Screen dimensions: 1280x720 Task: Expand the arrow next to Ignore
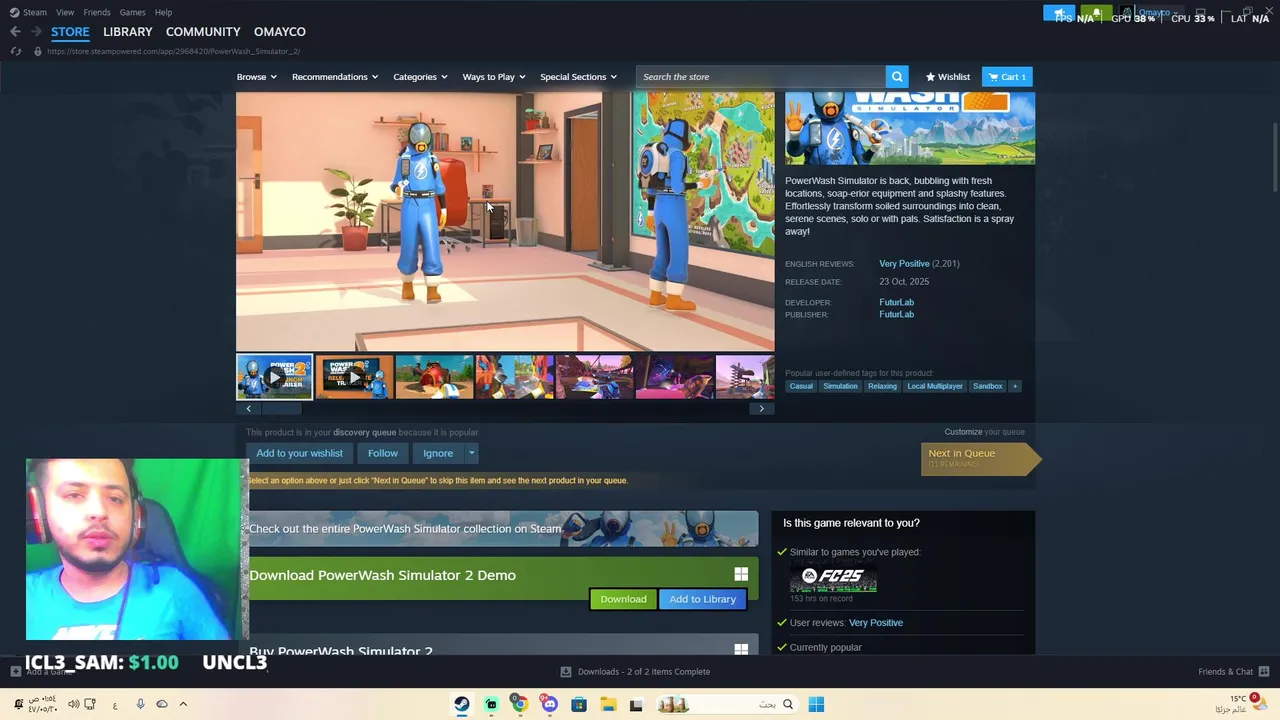pos(471,453)
